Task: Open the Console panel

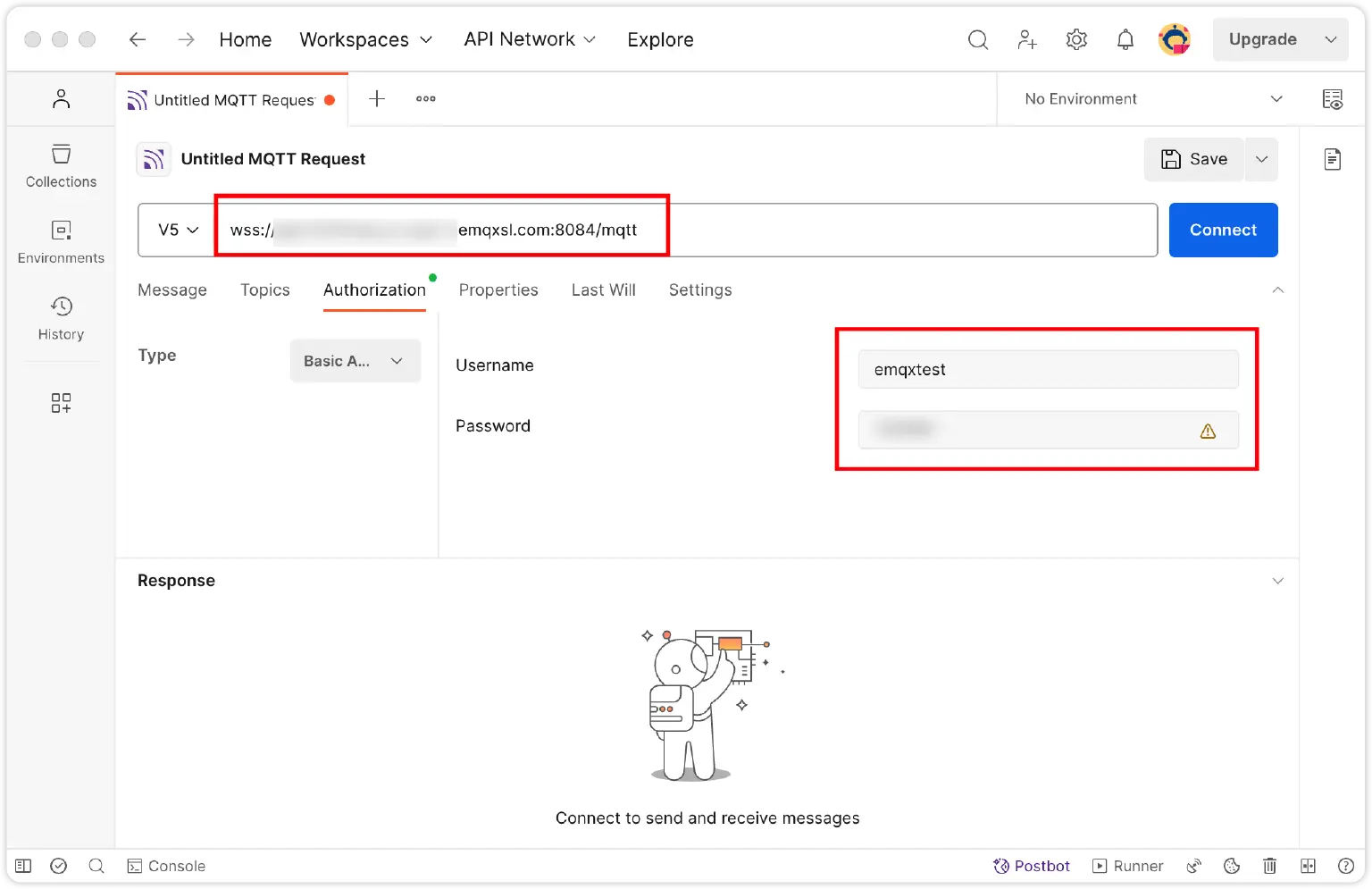Action: point(166,866)
